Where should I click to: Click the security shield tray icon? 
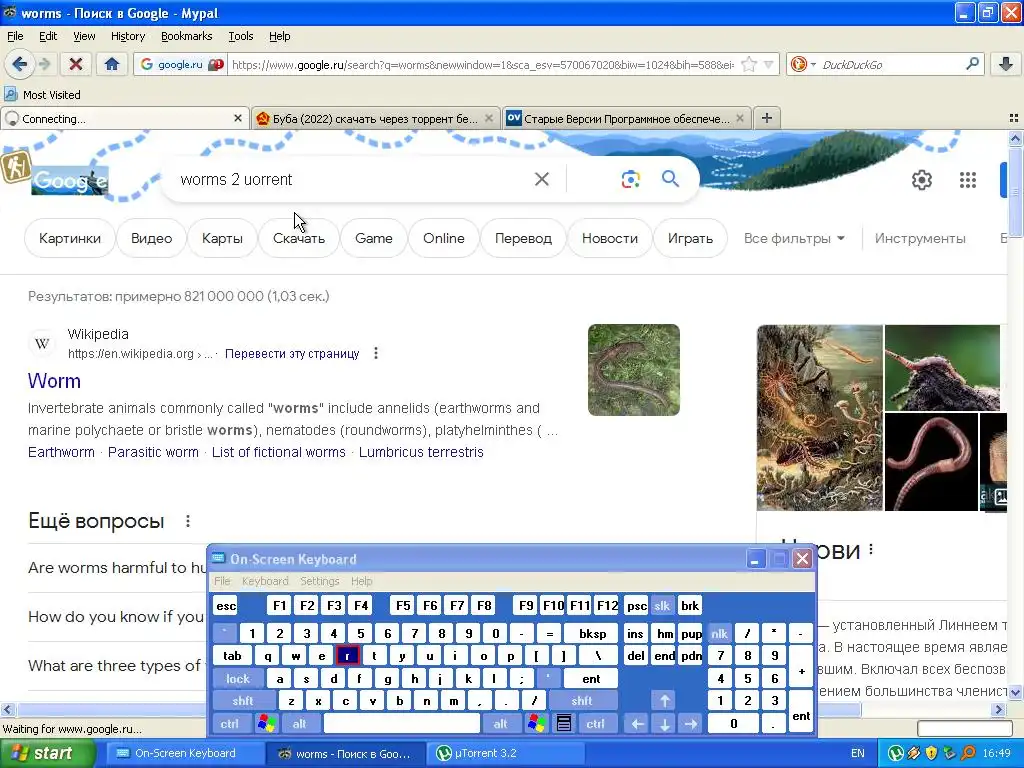tap(931, 754)
